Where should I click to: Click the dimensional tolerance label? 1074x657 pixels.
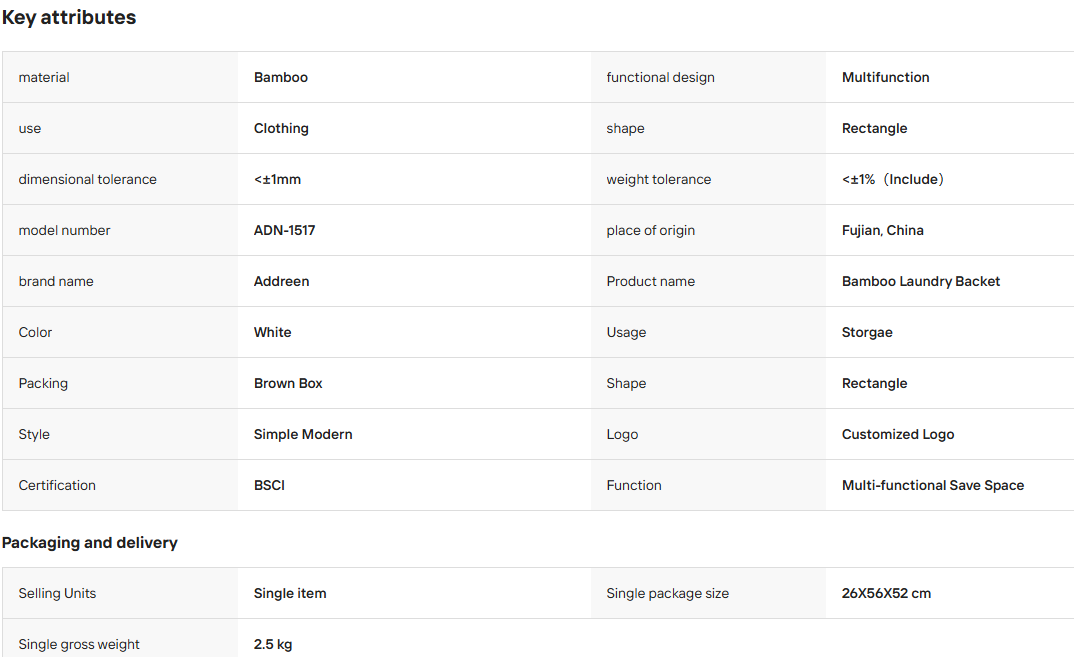coord(87,179)
